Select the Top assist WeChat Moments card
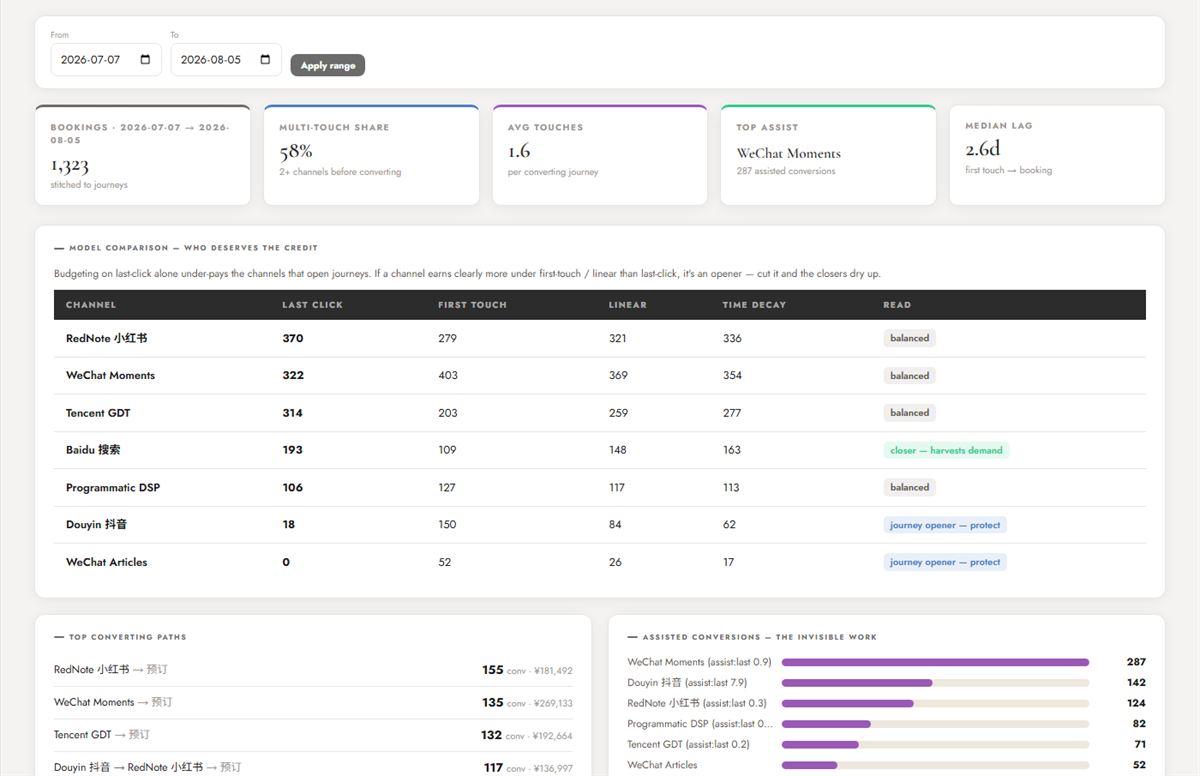Image resolution: width=1200 pixels, height=776 pixels. (x=828, y=155)
